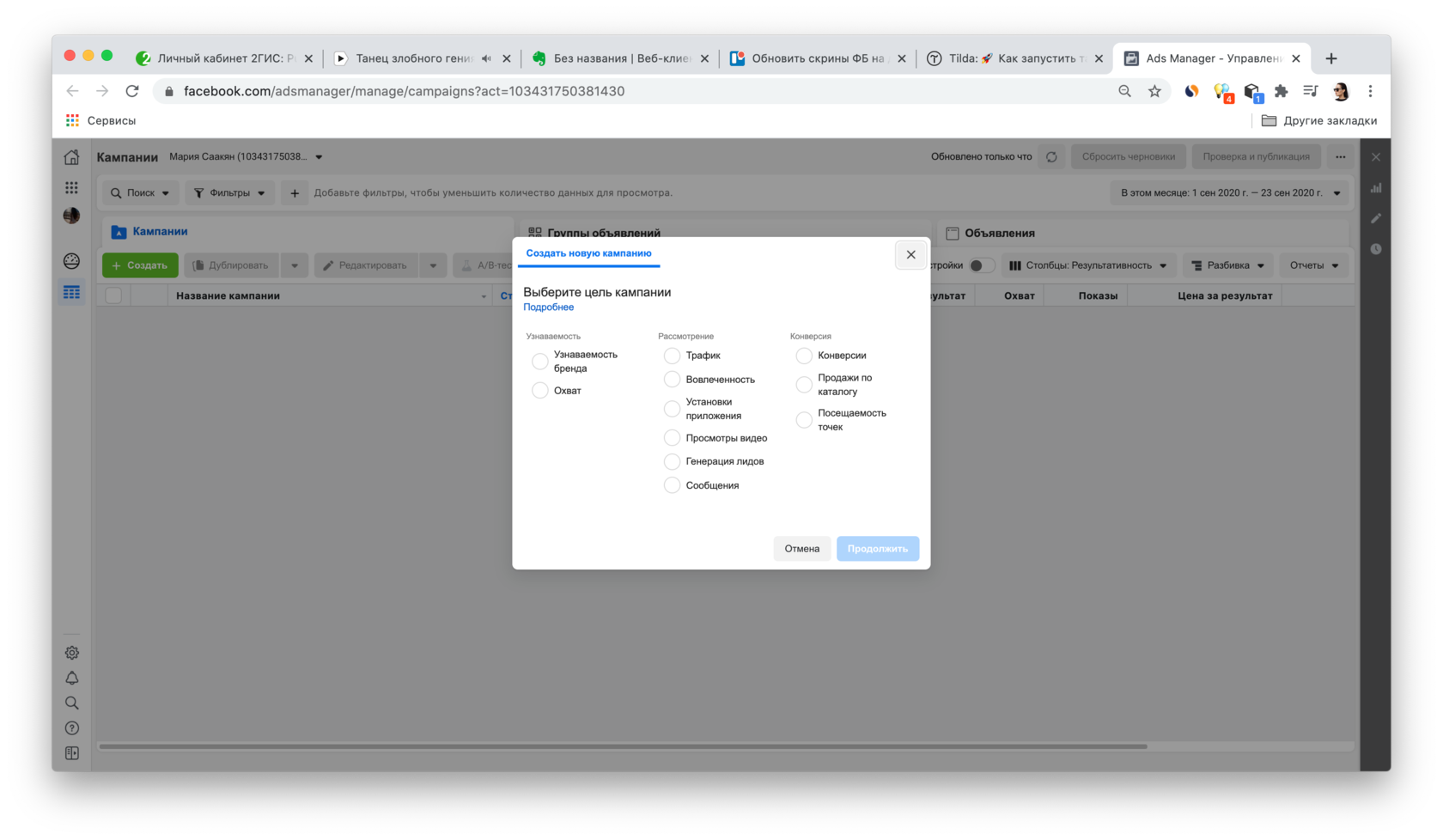Select the Трафик objective
Viewport: 1443px width, 840px height.
pyautogui.click(x=672, y=356)
